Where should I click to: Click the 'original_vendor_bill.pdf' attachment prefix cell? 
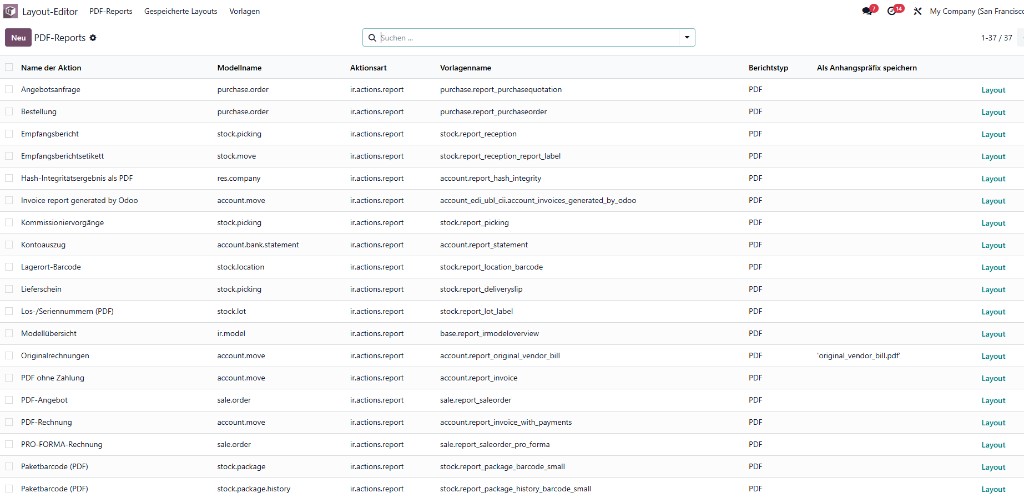(x=859, y=356)
